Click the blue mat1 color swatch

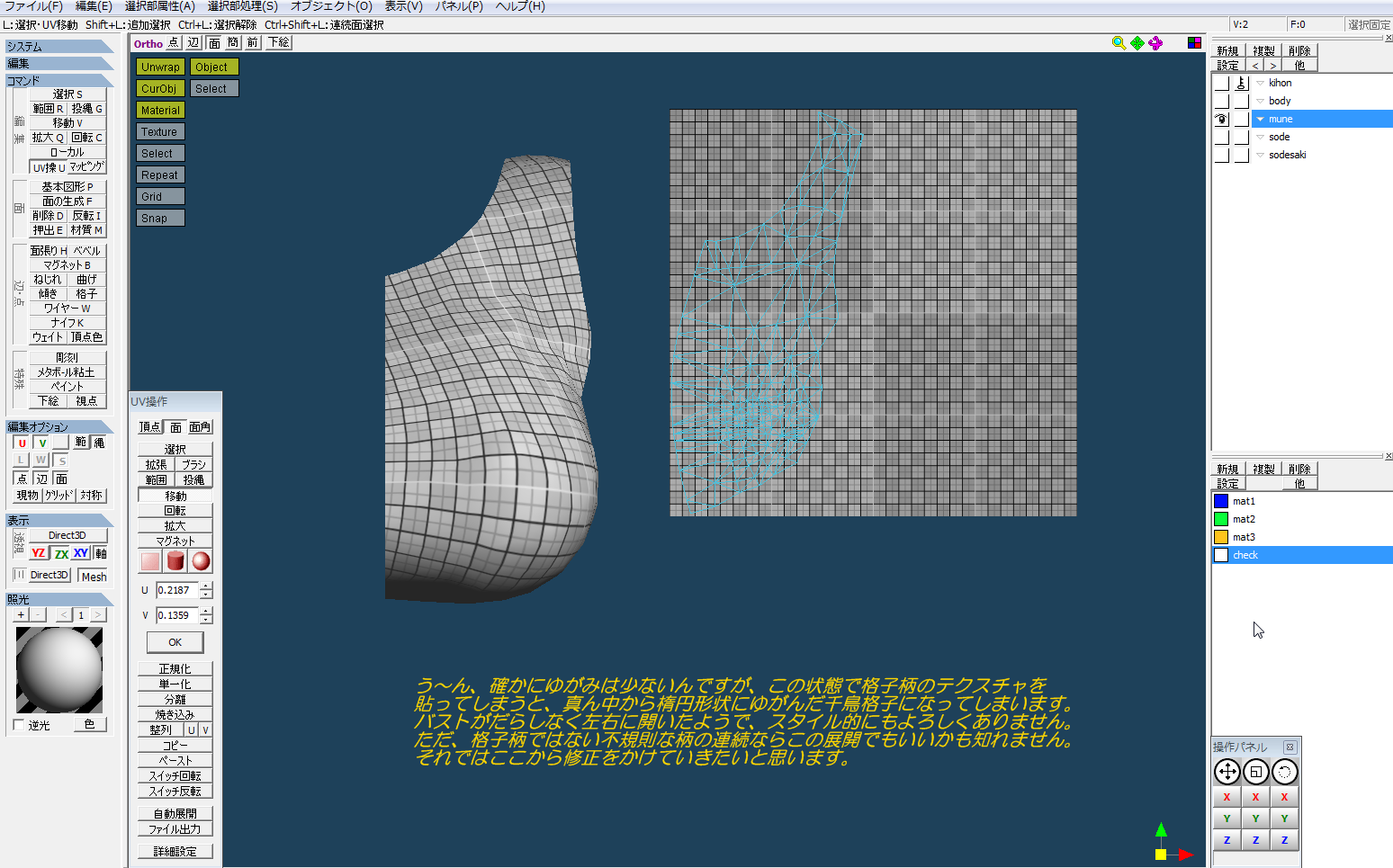coord(1221,501)
